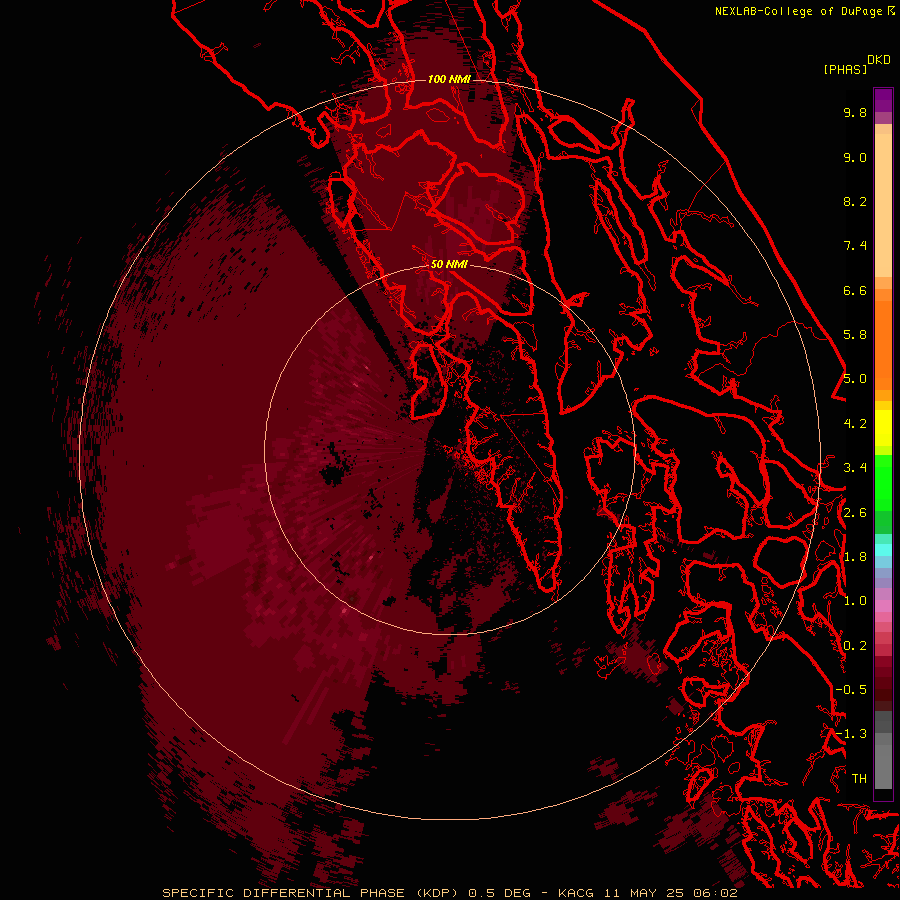Click the TH threshold label on the scale
This screenshot has width=900, height=900.
pos(859,779)
